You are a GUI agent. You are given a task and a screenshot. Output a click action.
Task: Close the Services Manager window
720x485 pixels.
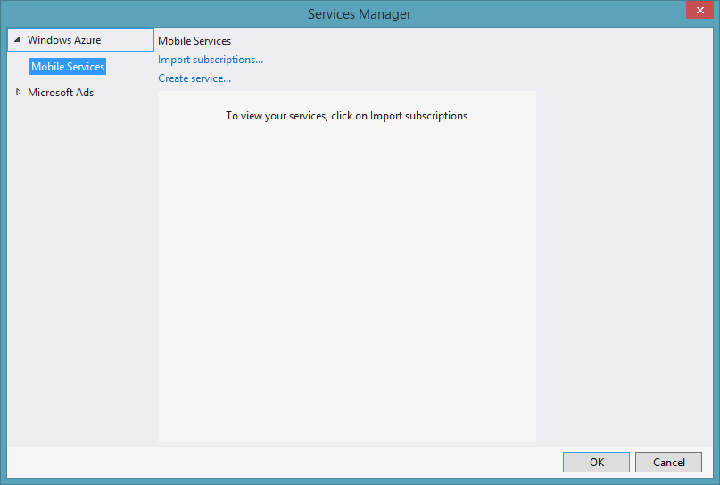pos(700,10)
